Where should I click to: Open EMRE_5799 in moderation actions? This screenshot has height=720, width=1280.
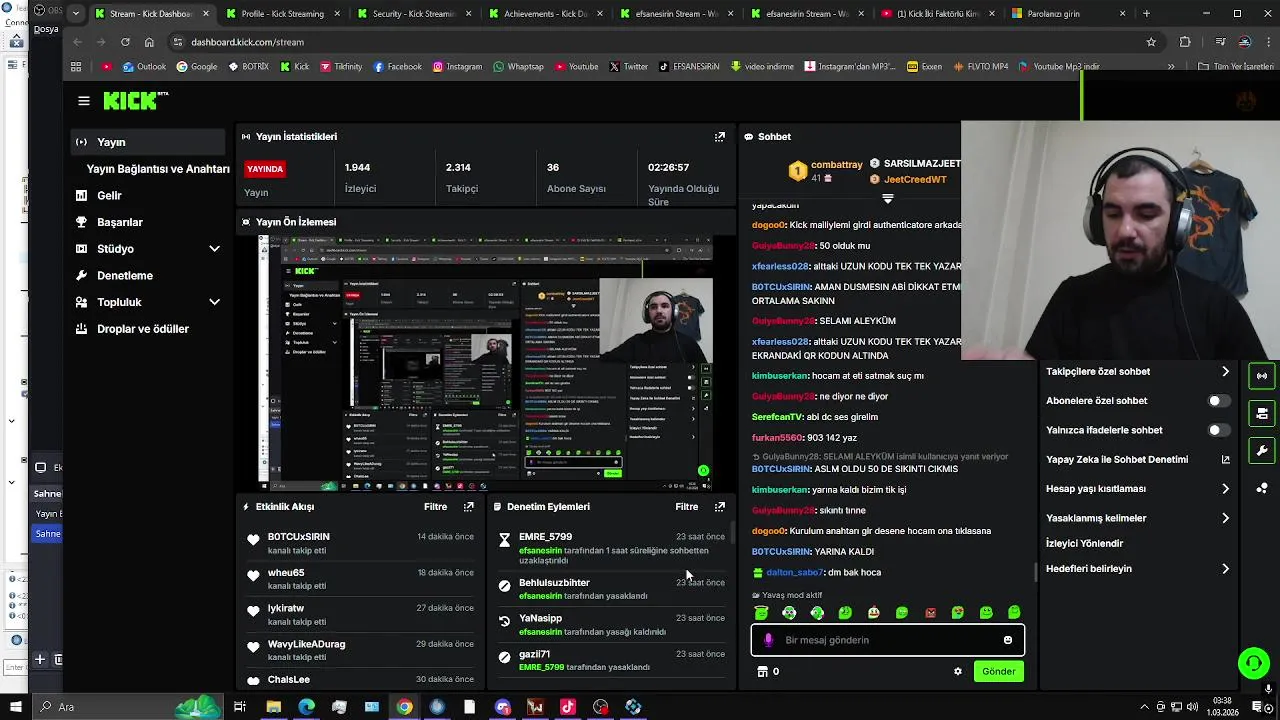click(545, 537)
